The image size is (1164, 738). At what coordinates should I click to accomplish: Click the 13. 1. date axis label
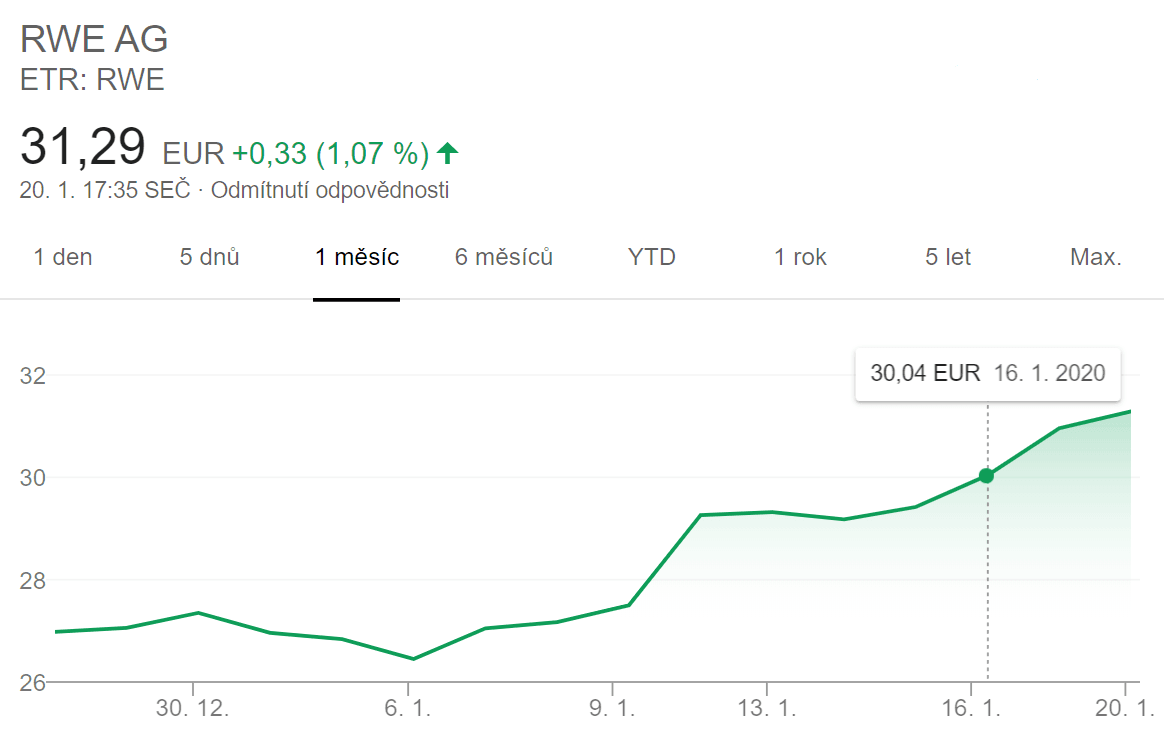point(766,709)
